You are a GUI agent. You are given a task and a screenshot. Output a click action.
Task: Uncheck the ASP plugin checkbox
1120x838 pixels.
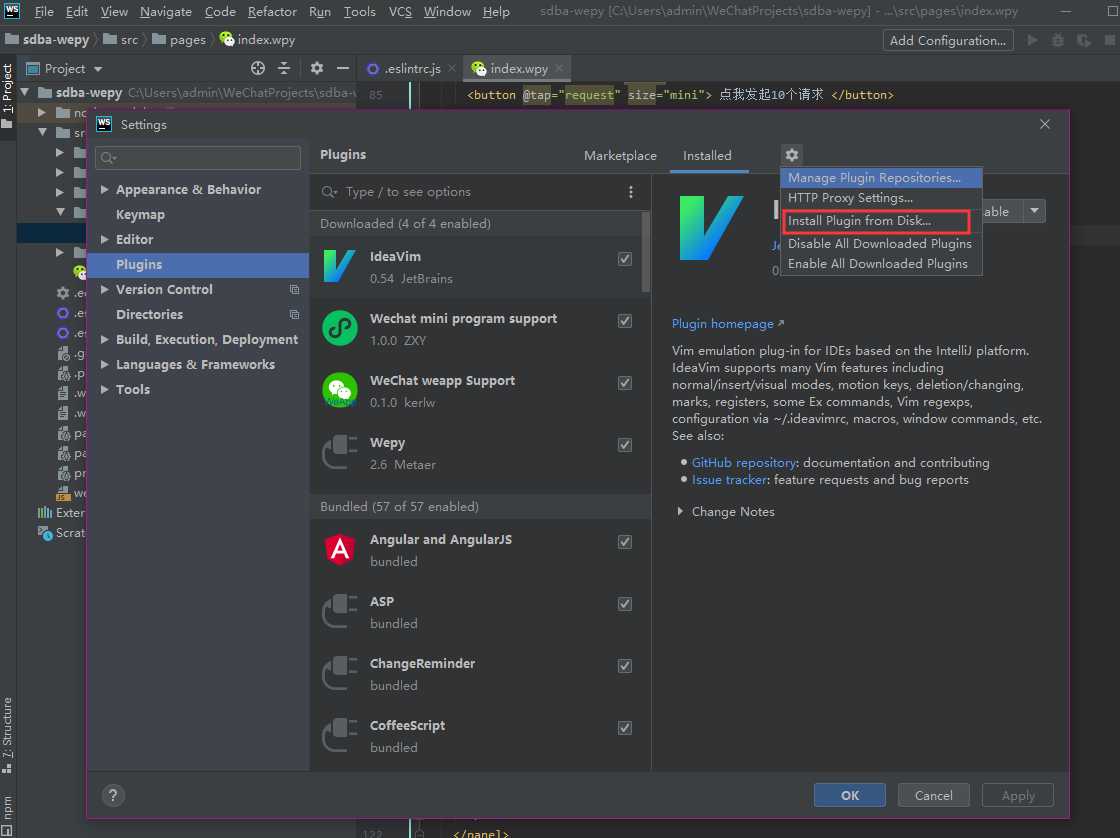click(x=625, y=604)
